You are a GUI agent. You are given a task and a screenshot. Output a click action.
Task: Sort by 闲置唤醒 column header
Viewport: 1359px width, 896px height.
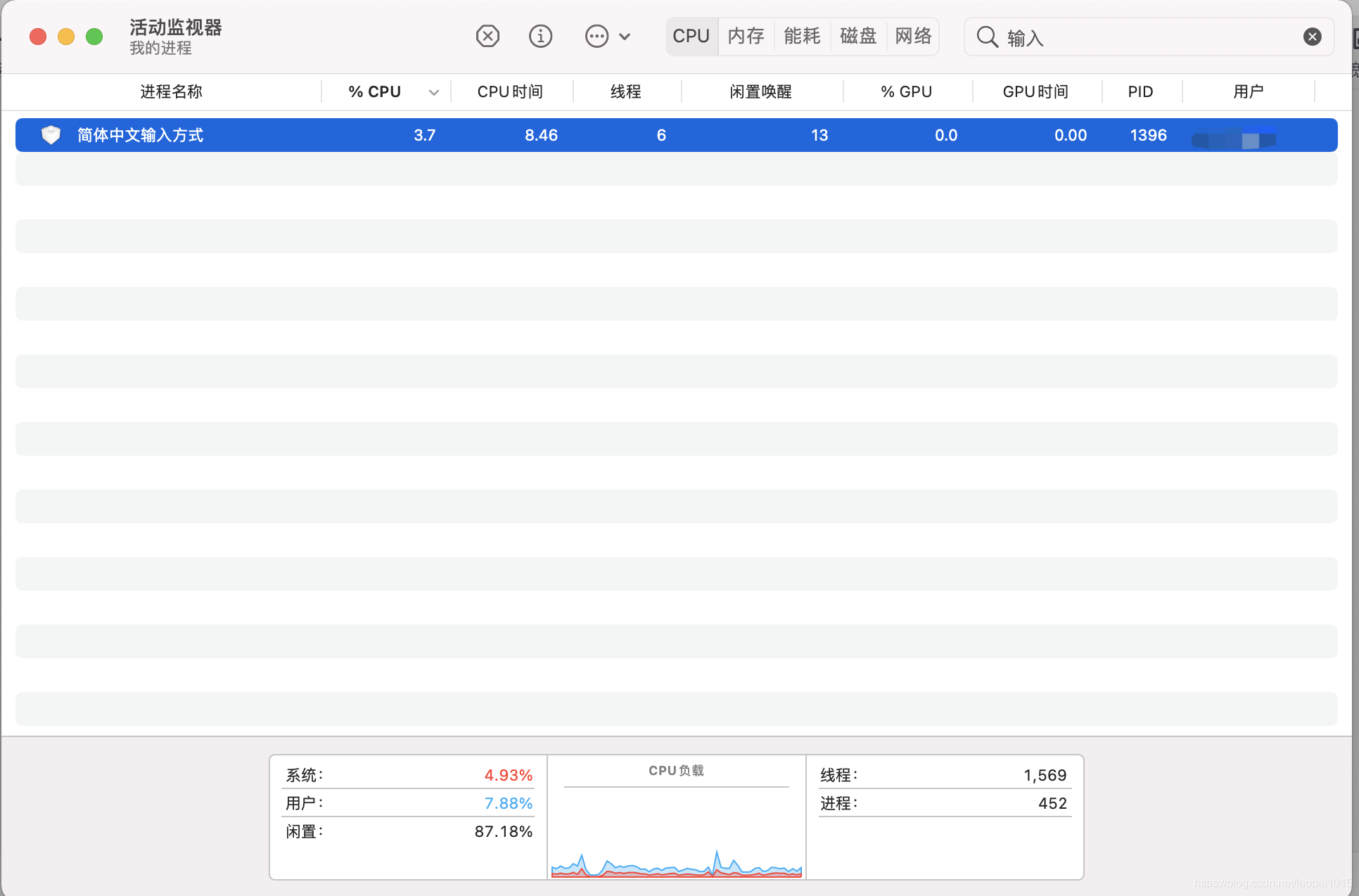760,91
